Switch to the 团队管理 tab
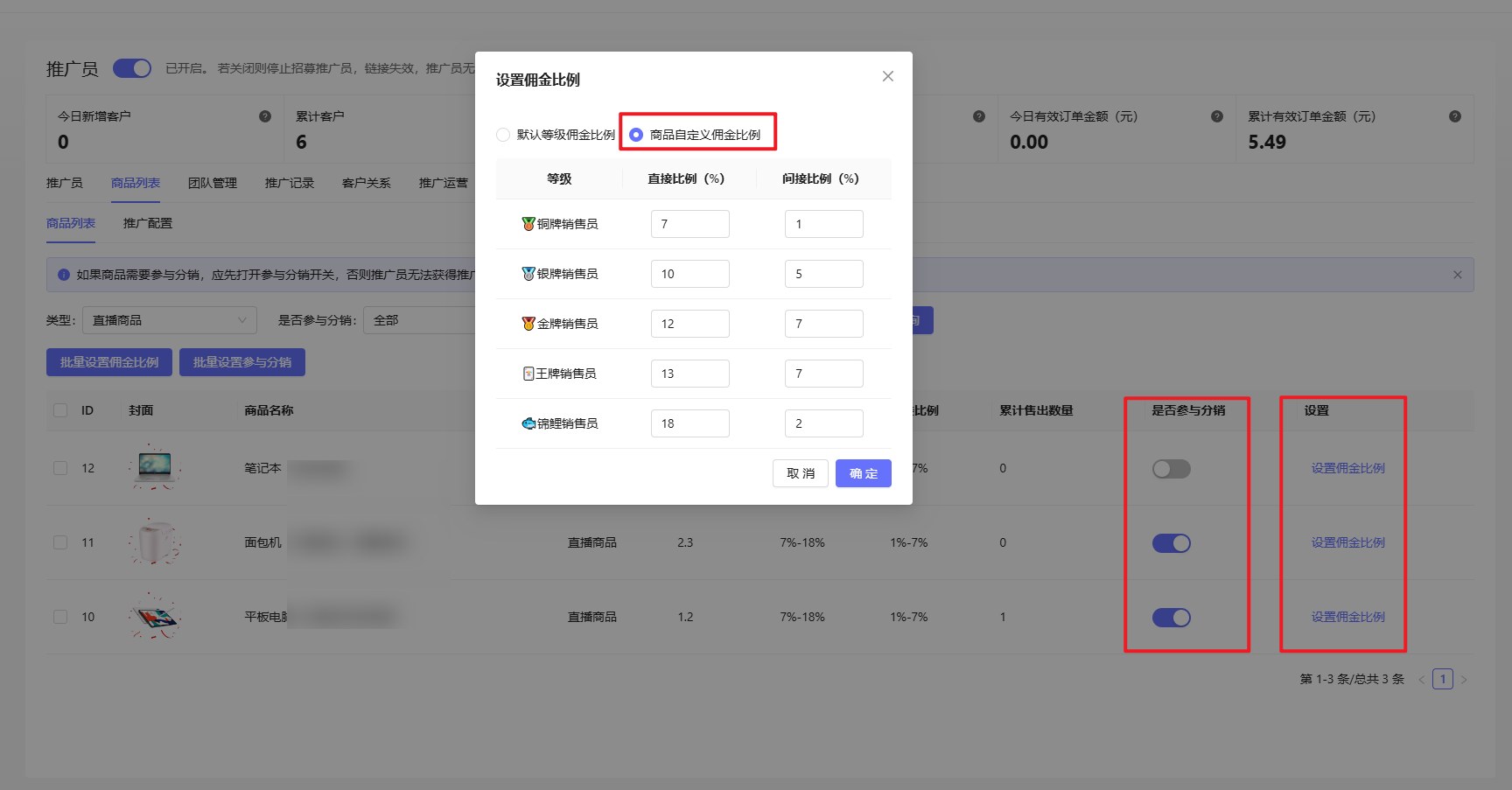 tap(213, 183)
